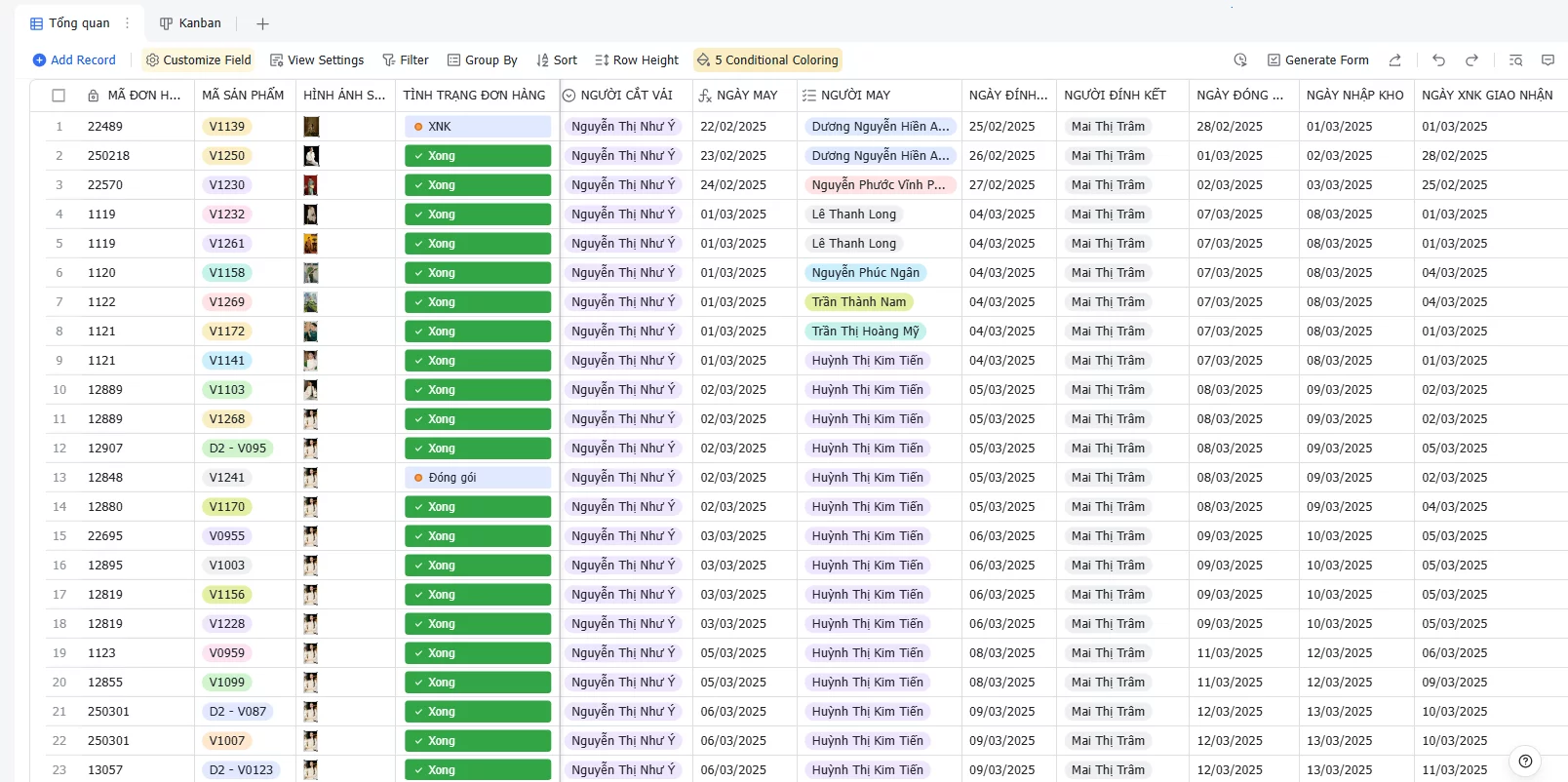The height and width of the screenshot is (782, 1568).
Task: Click the MÃ SẢN PHẨM column header
Action: [x=245, y=96]
